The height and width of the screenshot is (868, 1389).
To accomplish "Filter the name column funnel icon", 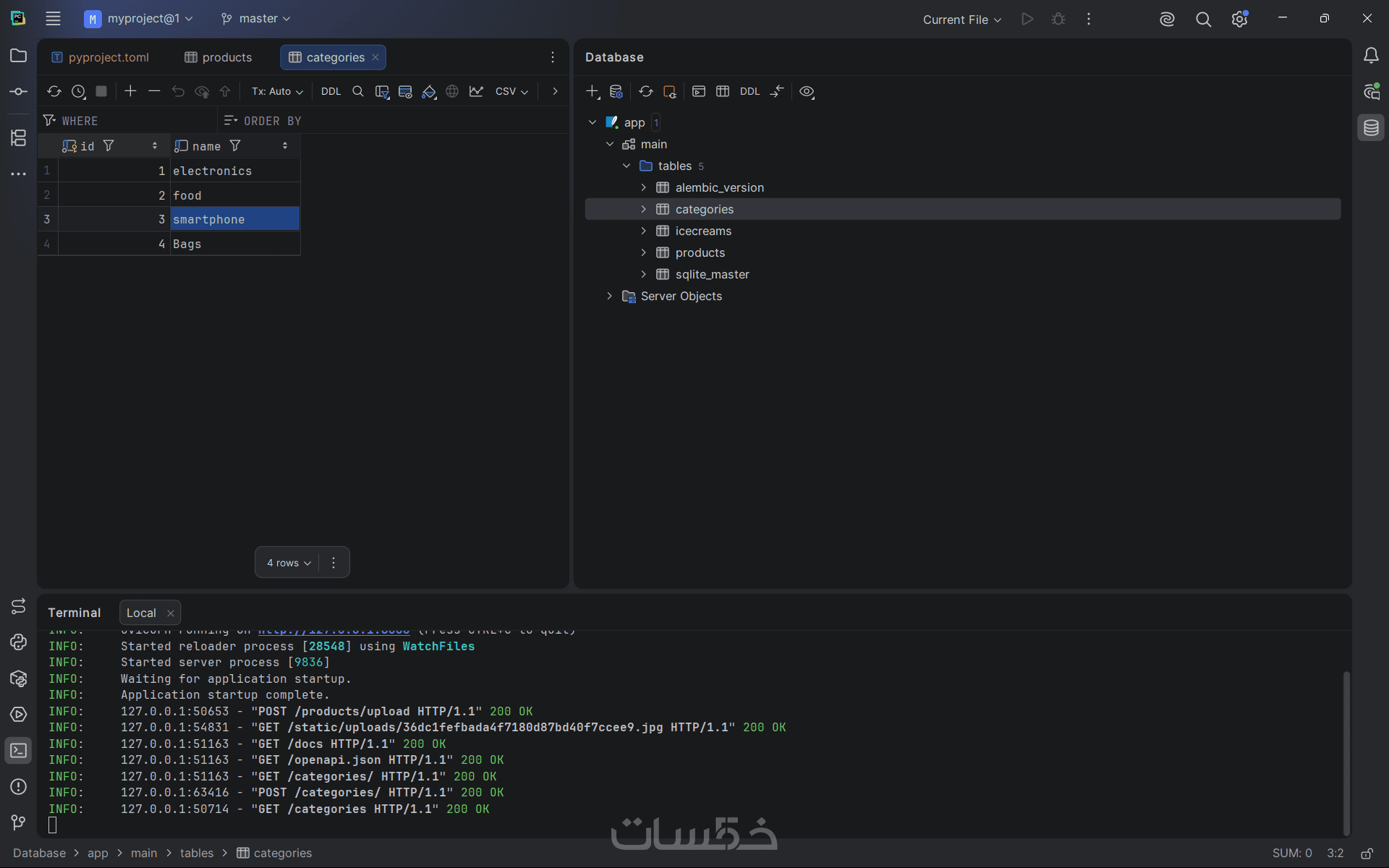I will pyautogui.click(x=235, y=145).
